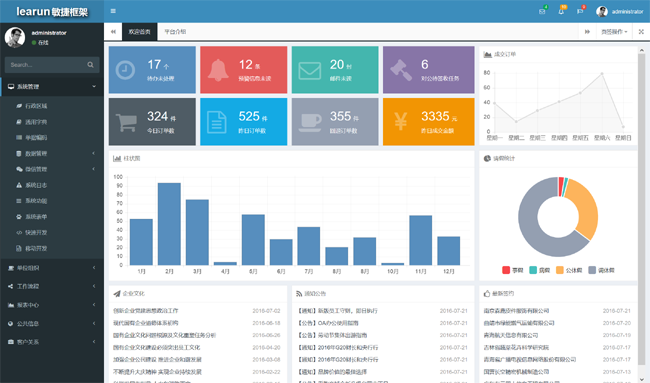Toggle the teal 病假 legend item
The height and width of the screenshot is (383, 650).
539,270
